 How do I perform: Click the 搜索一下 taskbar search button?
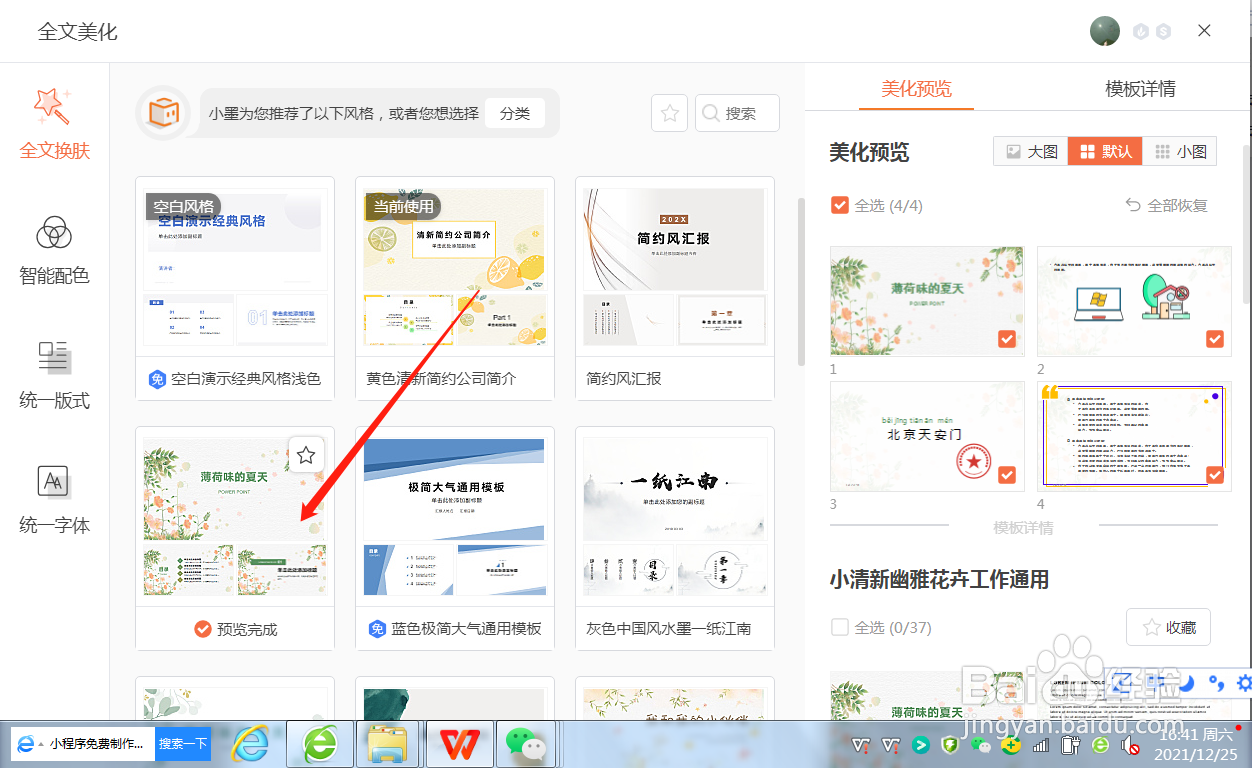tap(183, 744)
